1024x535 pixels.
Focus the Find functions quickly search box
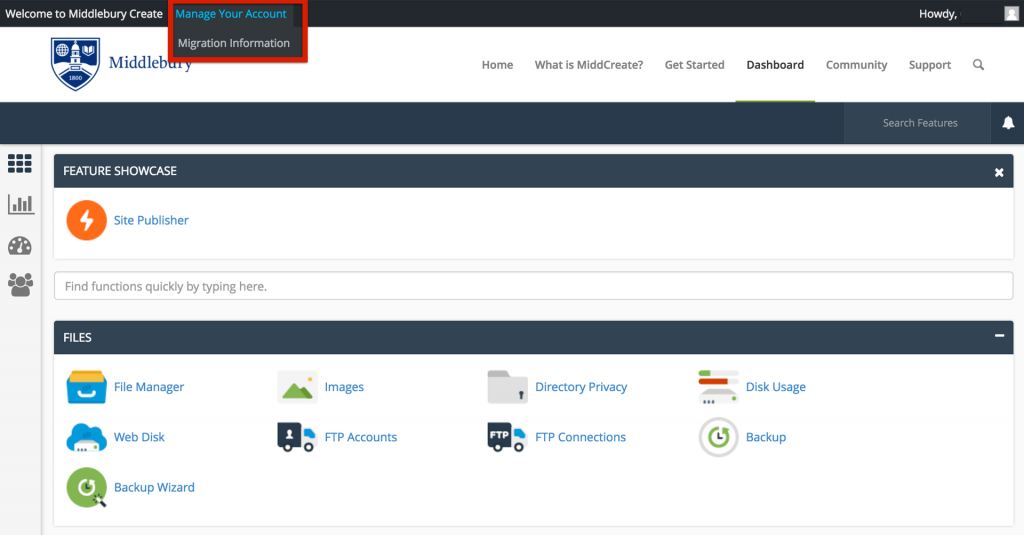(533, 286)
